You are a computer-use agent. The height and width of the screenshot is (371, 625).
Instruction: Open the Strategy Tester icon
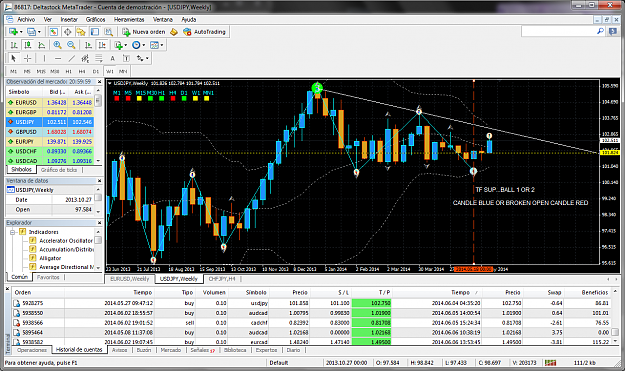coord(108,32)
